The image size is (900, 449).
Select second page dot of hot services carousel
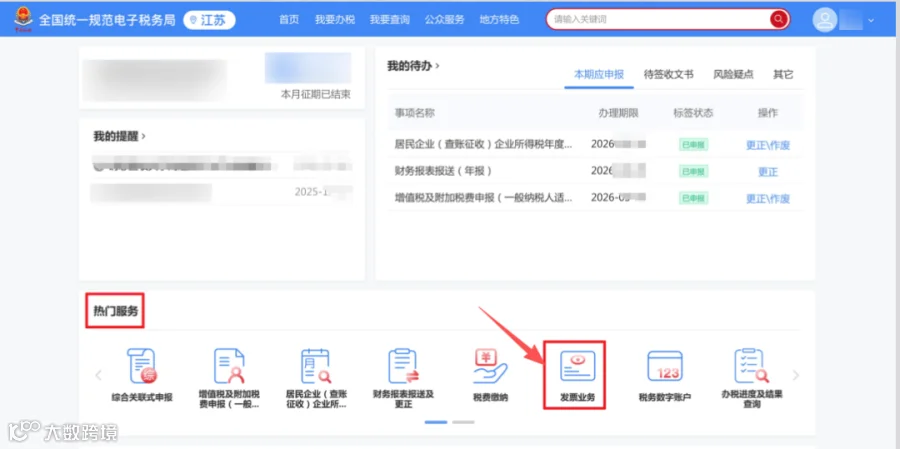(463, 422)
